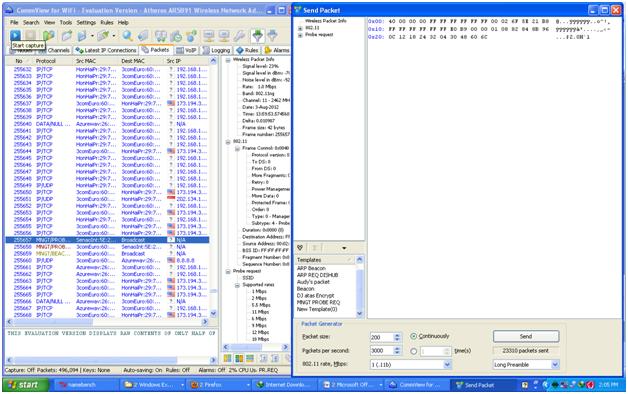Click the Internet Download taskbar button
628x394 pixels.
(286, 385)
